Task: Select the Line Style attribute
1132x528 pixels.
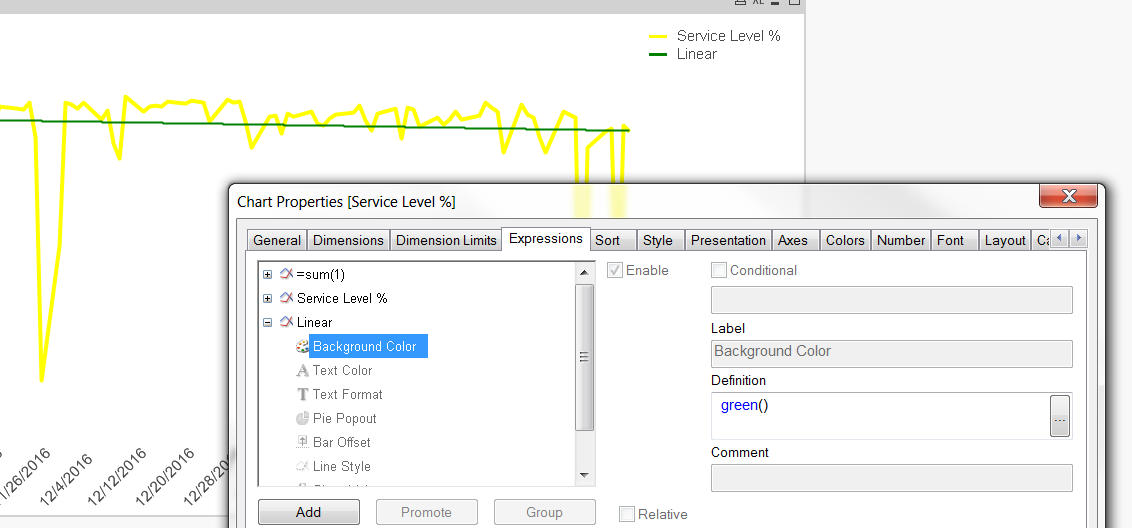Action: [341, 467]
